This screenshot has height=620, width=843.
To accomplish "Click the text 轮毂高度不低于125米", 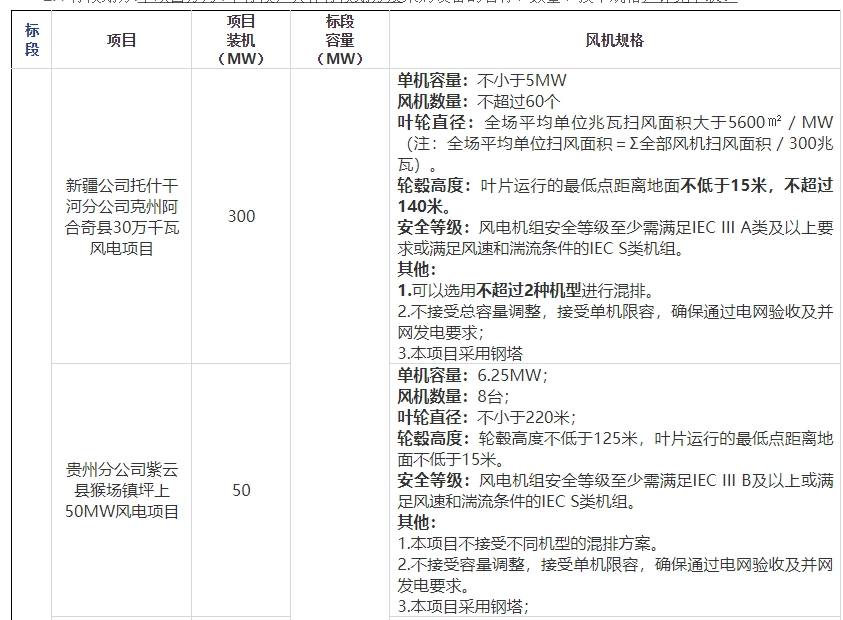I will 560,438.
